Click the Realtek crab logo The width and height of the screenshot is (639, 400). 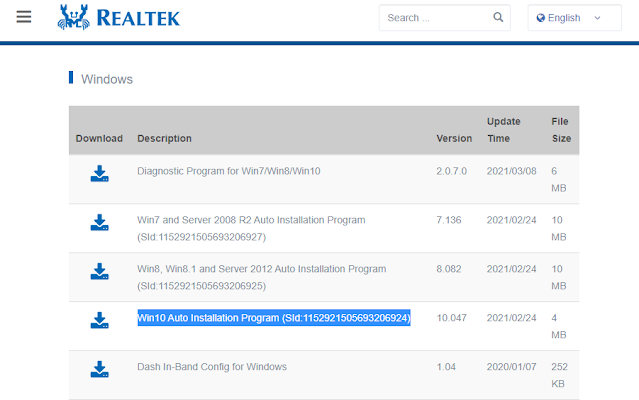(73, 17)
